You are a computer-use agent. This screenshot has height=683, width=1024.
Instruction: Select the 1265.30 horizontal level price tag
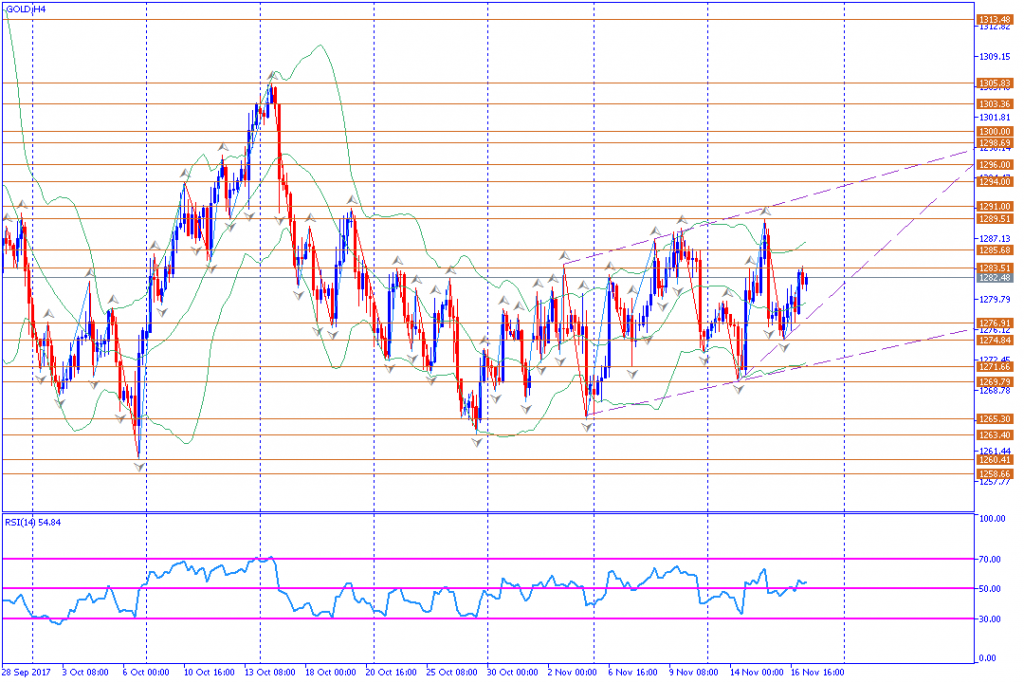click(x=994, y=419)
